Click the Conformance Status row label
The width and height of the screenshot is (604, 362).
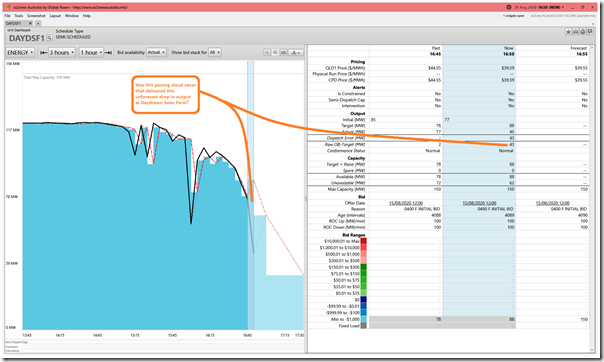346,151
